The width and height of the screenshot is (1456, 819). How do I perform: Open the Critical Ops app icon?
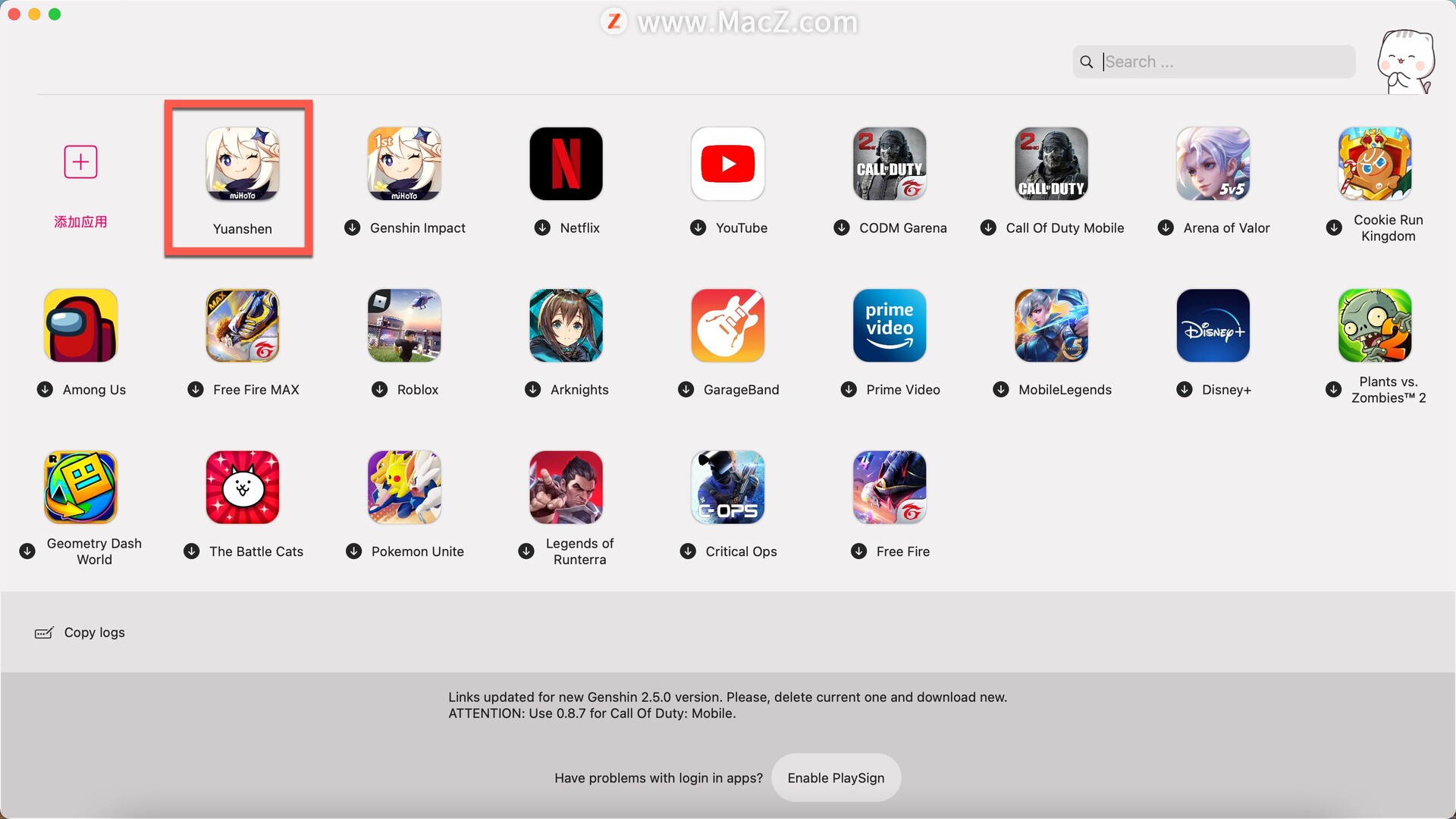coord(728,488)
